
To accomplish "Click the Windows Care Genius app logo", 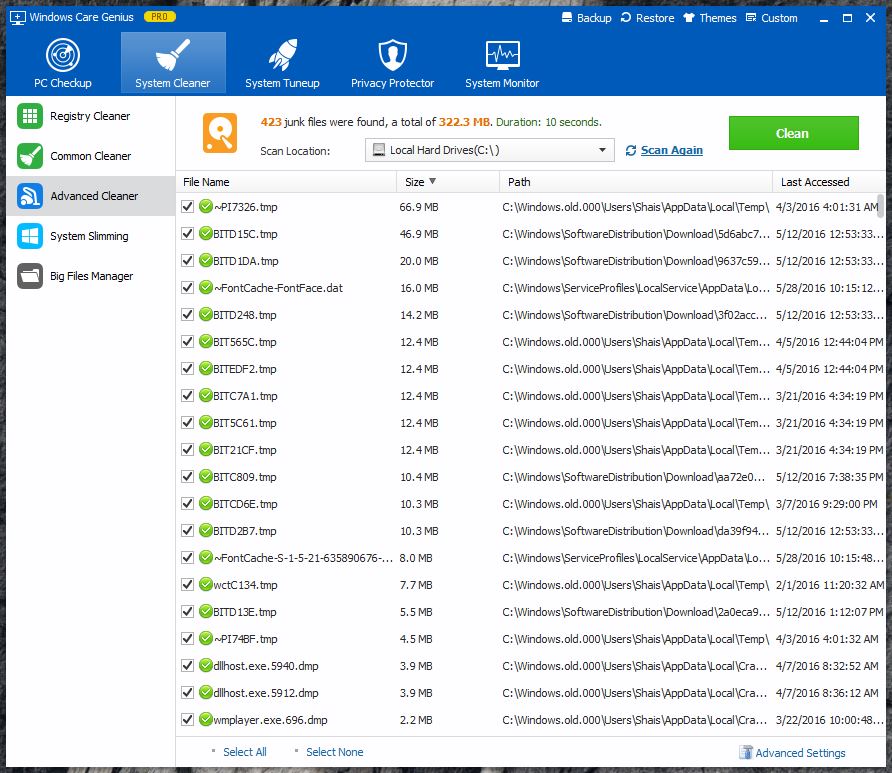I will point(18,18).
